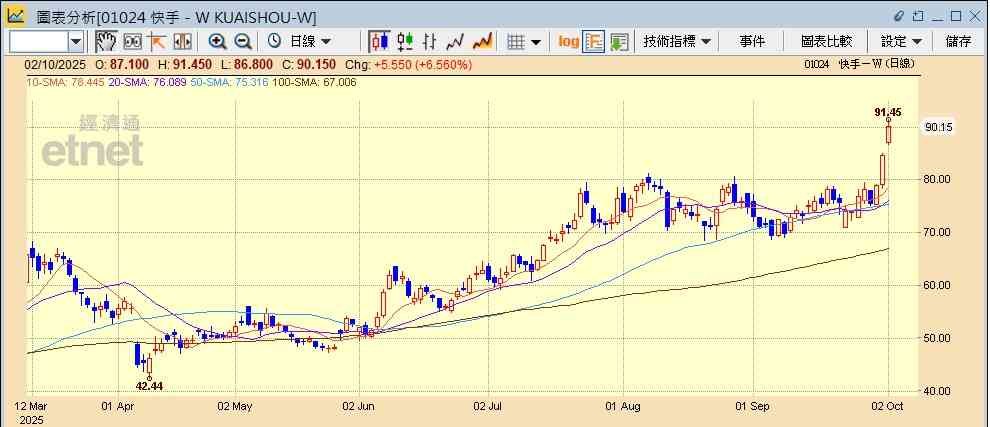Switch to OHLC bar chart type
The height and width of the screenshot is (427, 990).
click(x=431, y=41)
